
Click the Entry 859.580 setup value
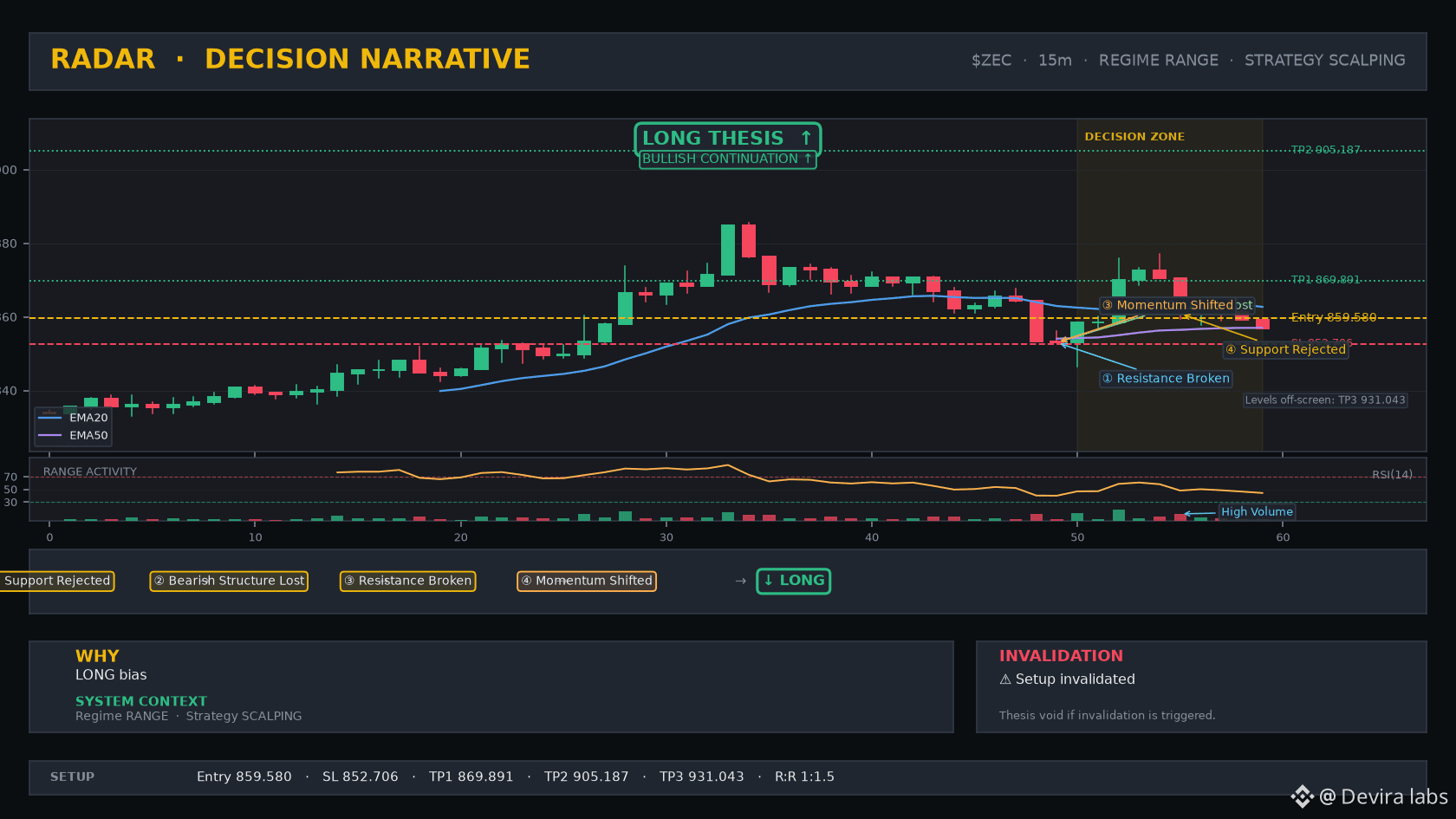[244, 777]
